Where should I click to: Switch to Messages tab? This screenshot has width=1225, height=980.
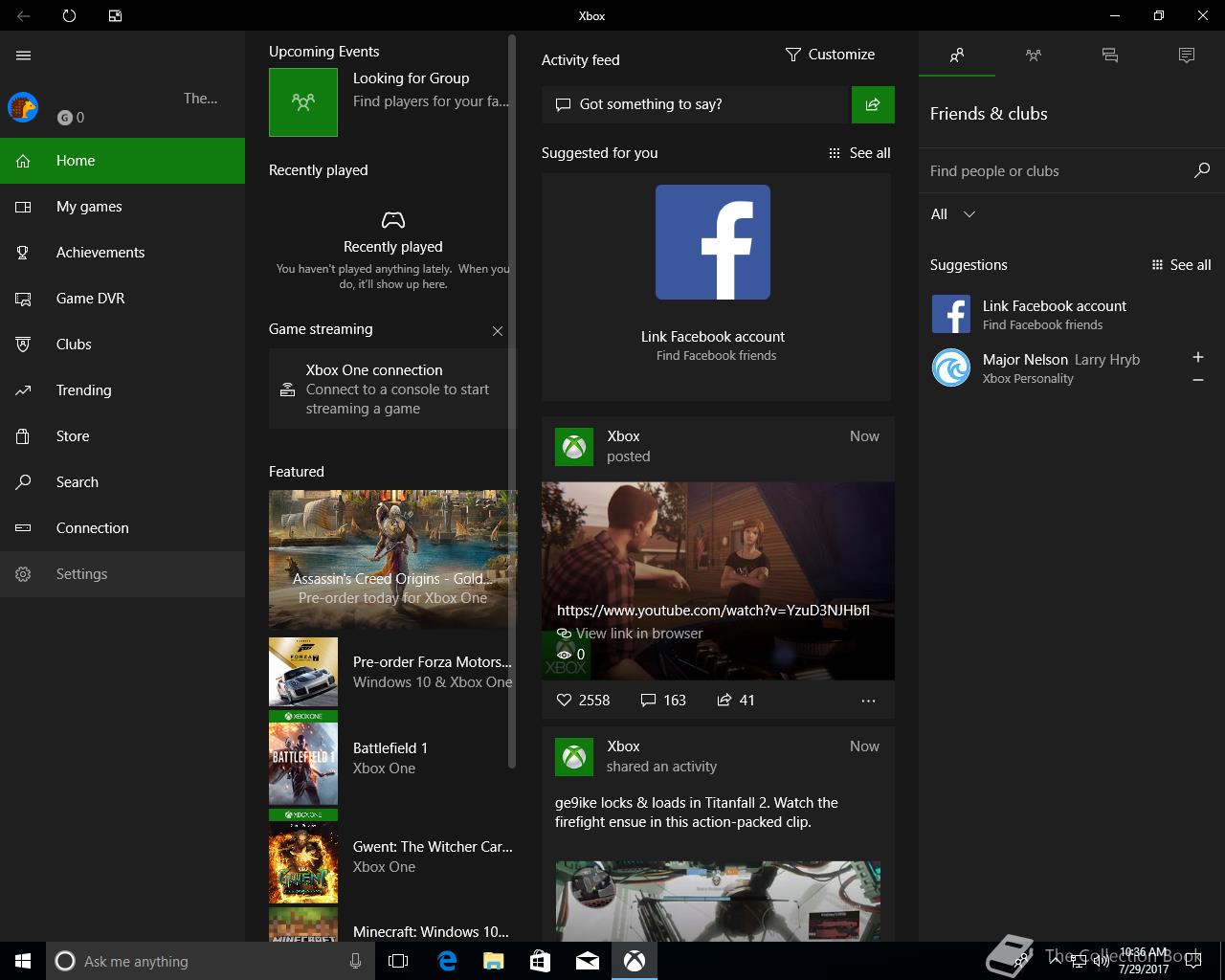1110,56
